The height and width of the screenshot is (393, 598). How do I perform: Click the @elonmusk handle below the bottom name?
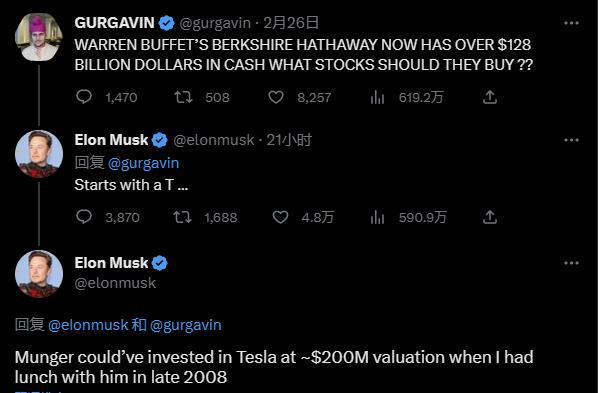point(115,283)
